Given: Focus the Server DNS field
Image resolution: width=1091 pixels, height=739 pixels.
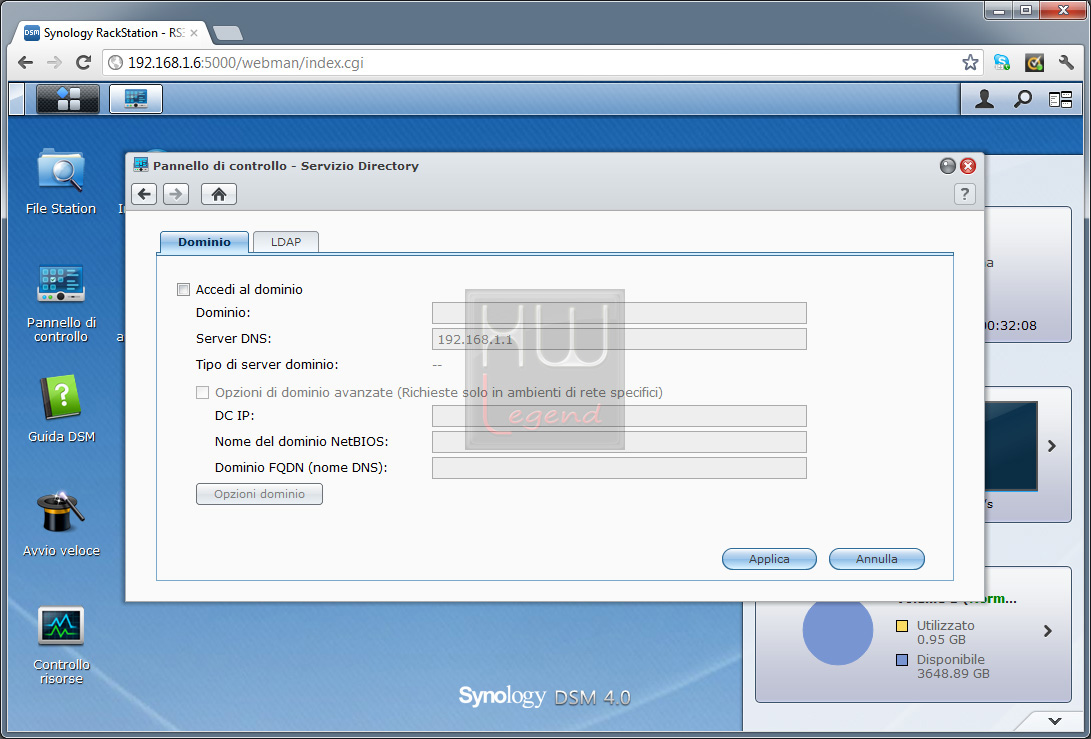Looking at the screenshot, I should [x=619, y=339].
